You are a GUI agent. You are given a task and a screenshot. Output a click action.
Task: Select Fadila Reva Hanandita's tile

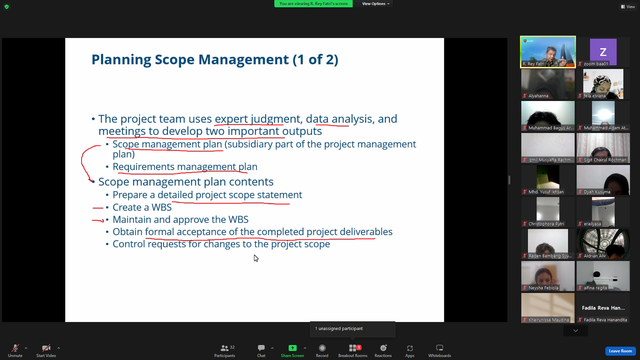603,308
